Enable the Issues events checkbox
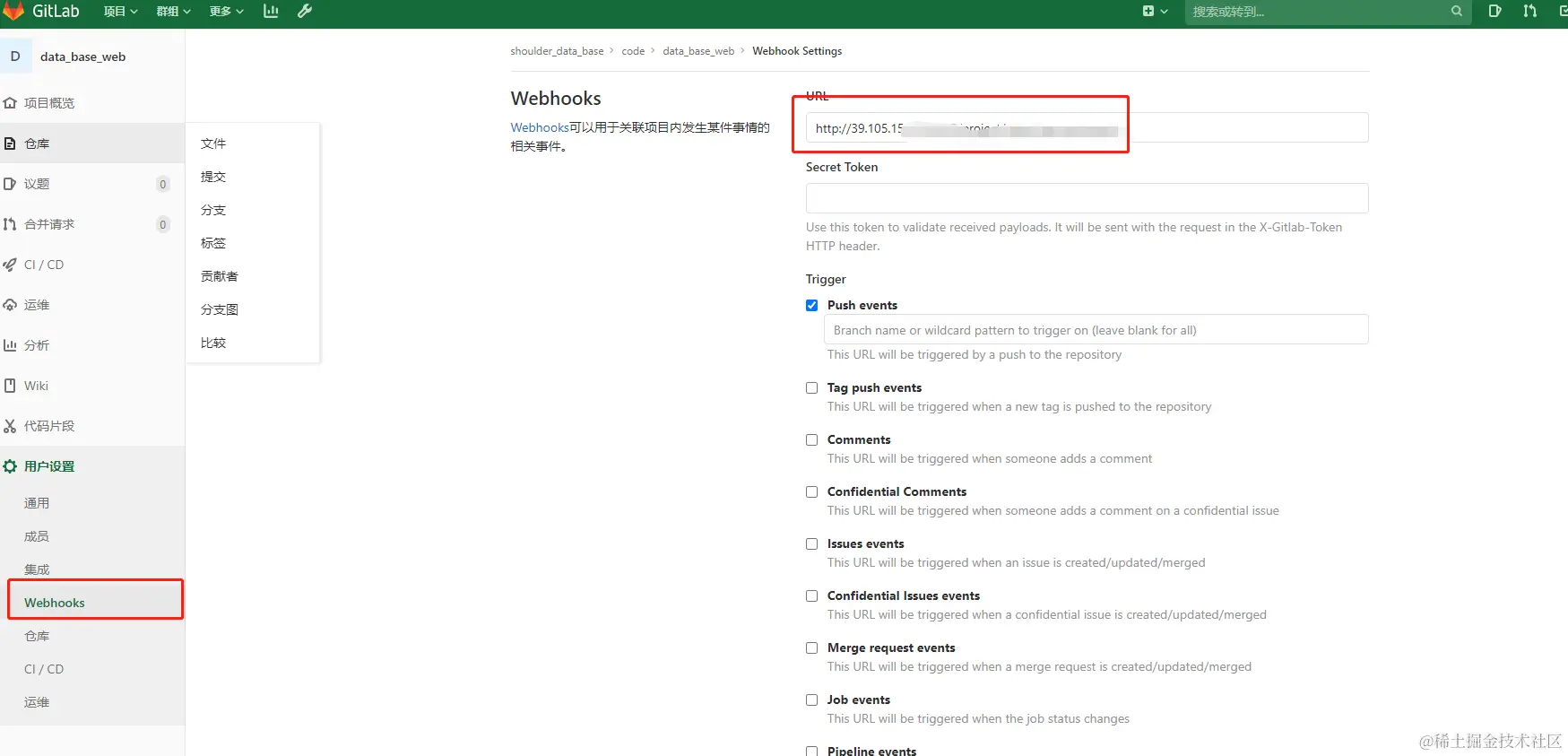 click(x=812, y=543)
